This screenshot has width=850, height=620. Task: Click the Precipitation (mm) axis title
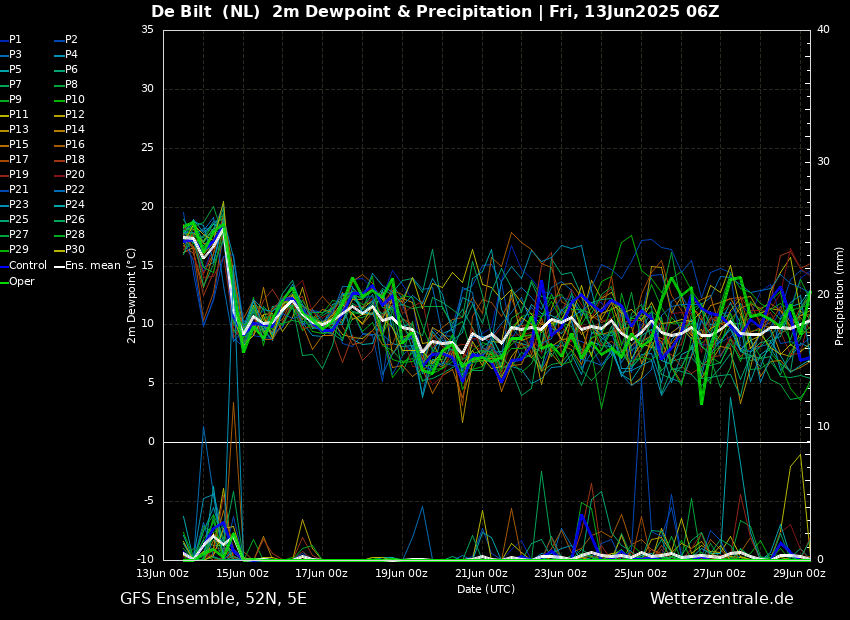[x=840, y=295]
